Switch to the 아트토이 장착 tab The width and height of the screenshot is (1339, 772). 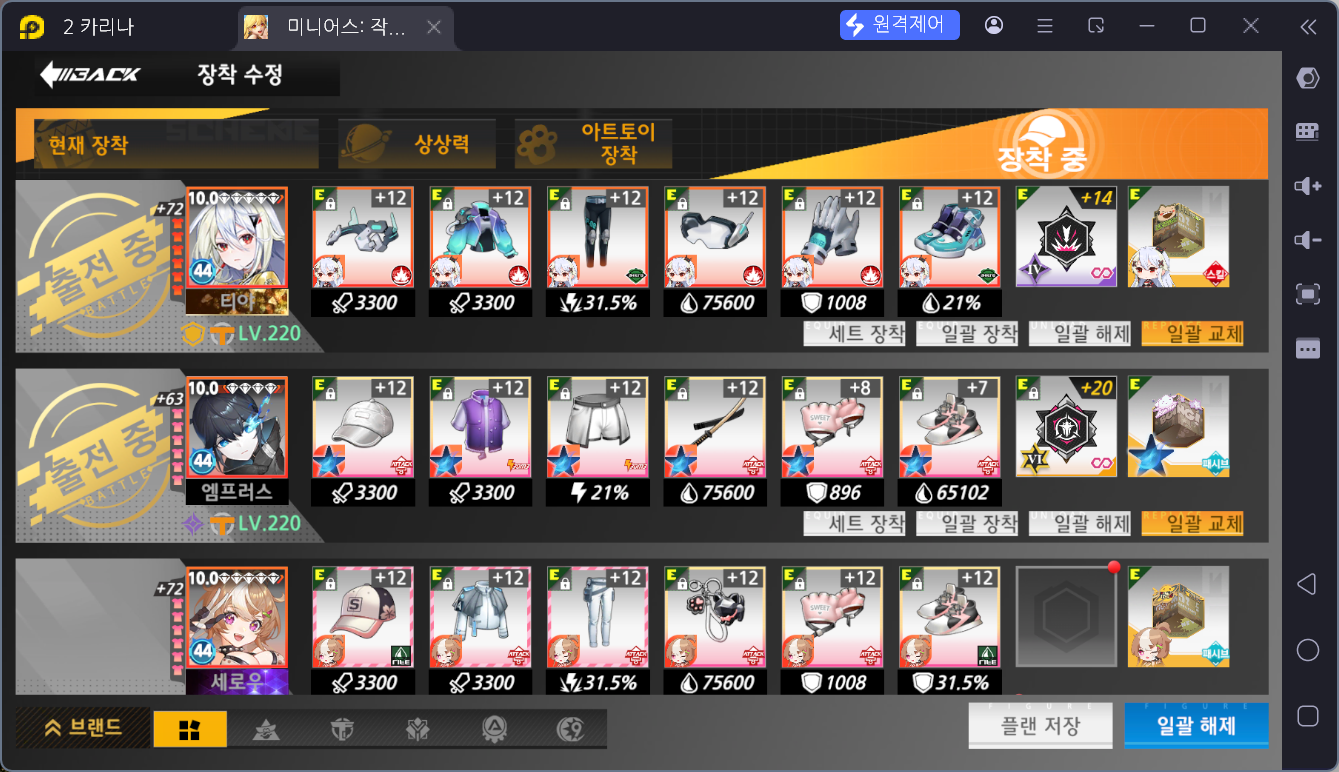[595, 144]
